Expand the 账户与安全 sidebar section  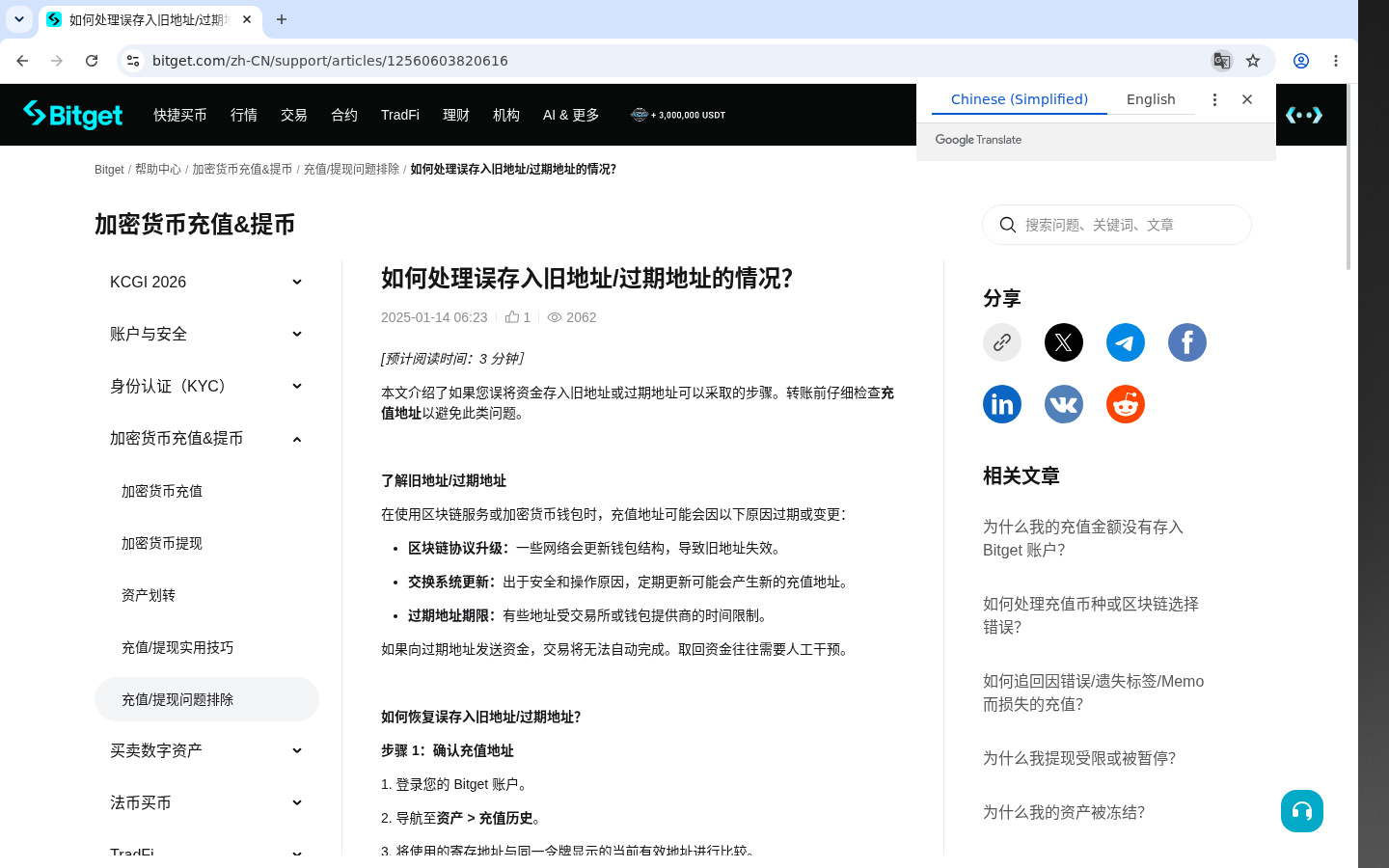(206, 334)
